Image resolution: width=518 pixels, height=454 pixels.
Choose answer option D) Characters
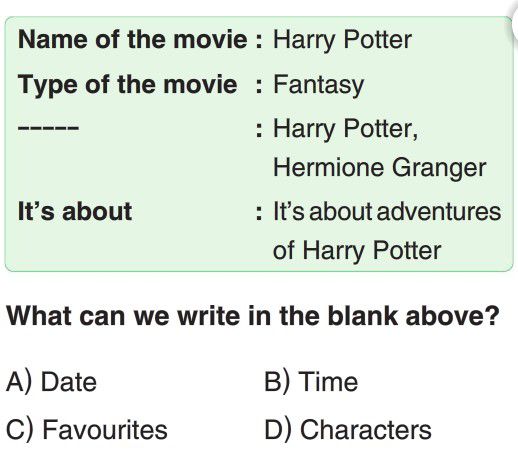pyautogui.click(x=348, y=429)
